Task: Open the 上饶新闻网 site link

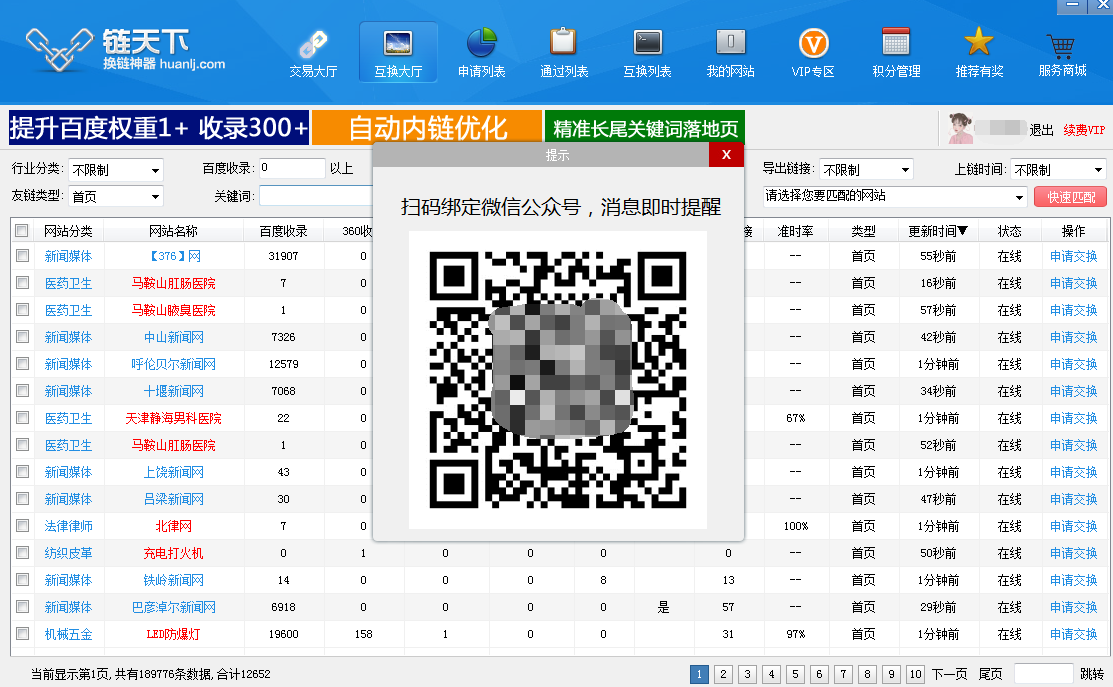Action: tap(173, 472)
